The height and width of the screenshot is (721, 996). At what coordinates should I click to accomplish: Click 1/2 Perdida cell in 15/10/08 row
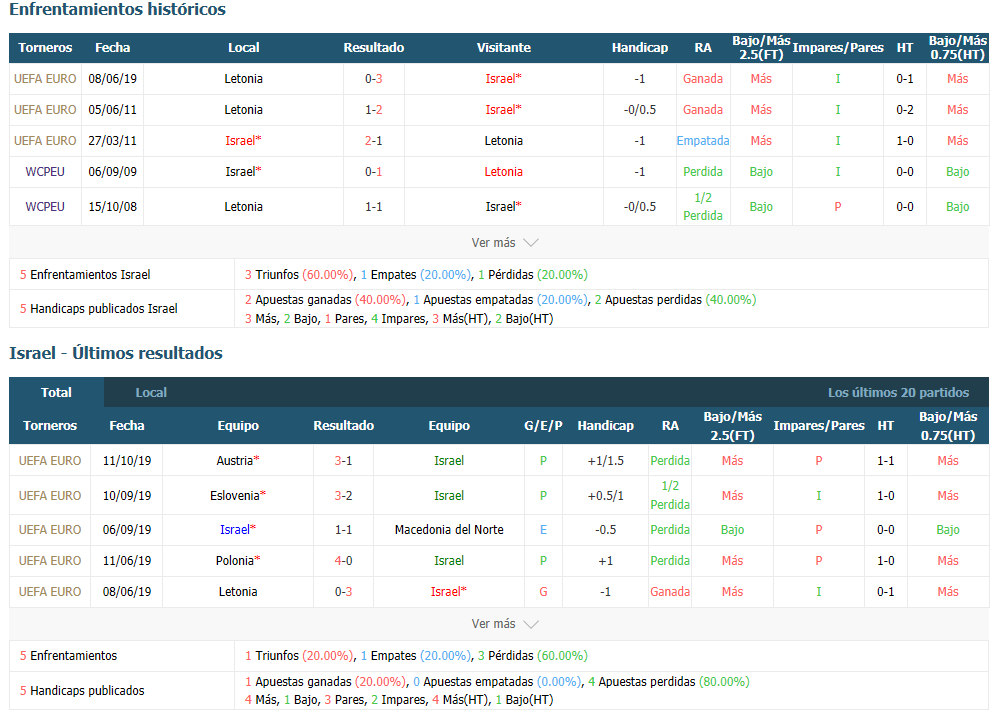(703, 206)
